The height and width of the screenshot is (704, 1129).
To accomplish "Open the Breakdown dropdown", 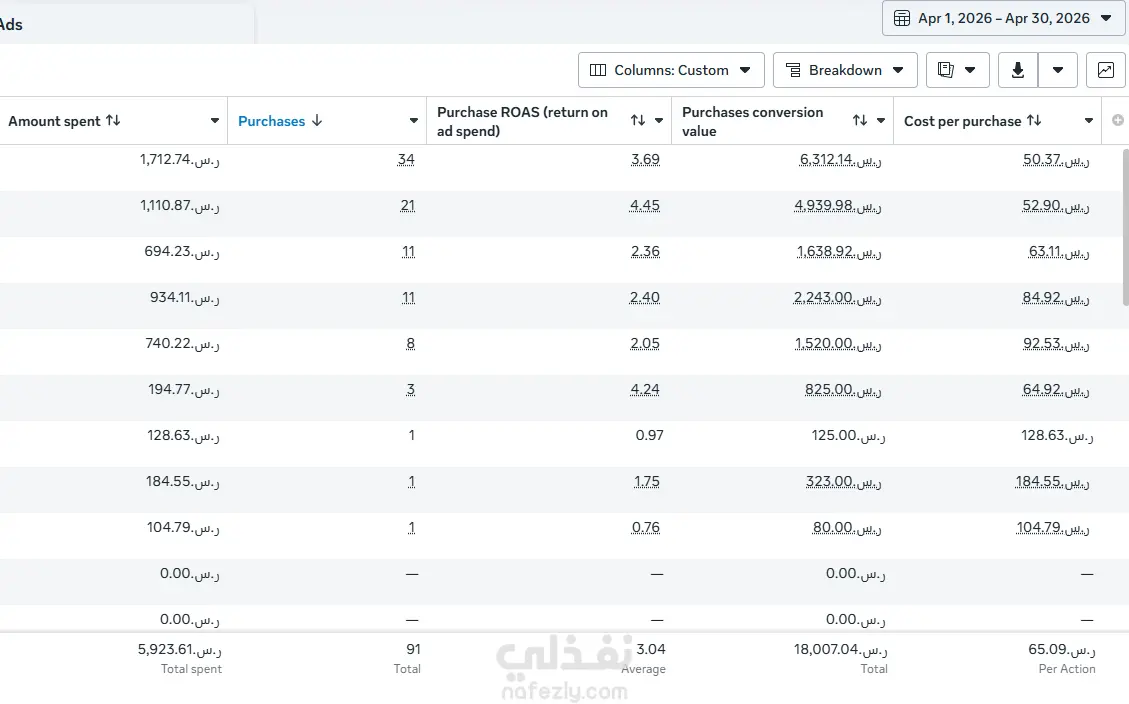I will pyautogui.click(x=845, y=70).
